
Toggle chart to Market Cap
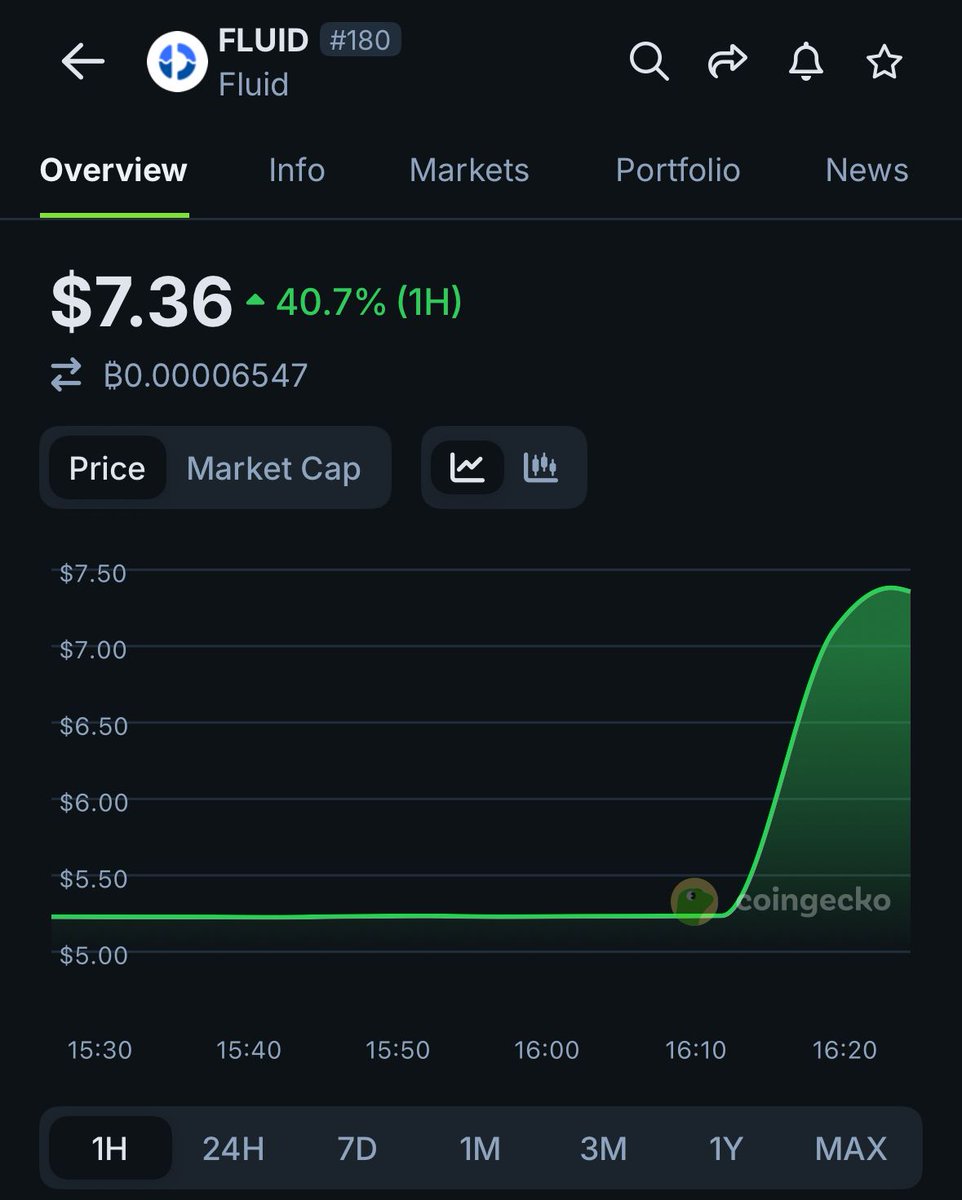point(273,468)
